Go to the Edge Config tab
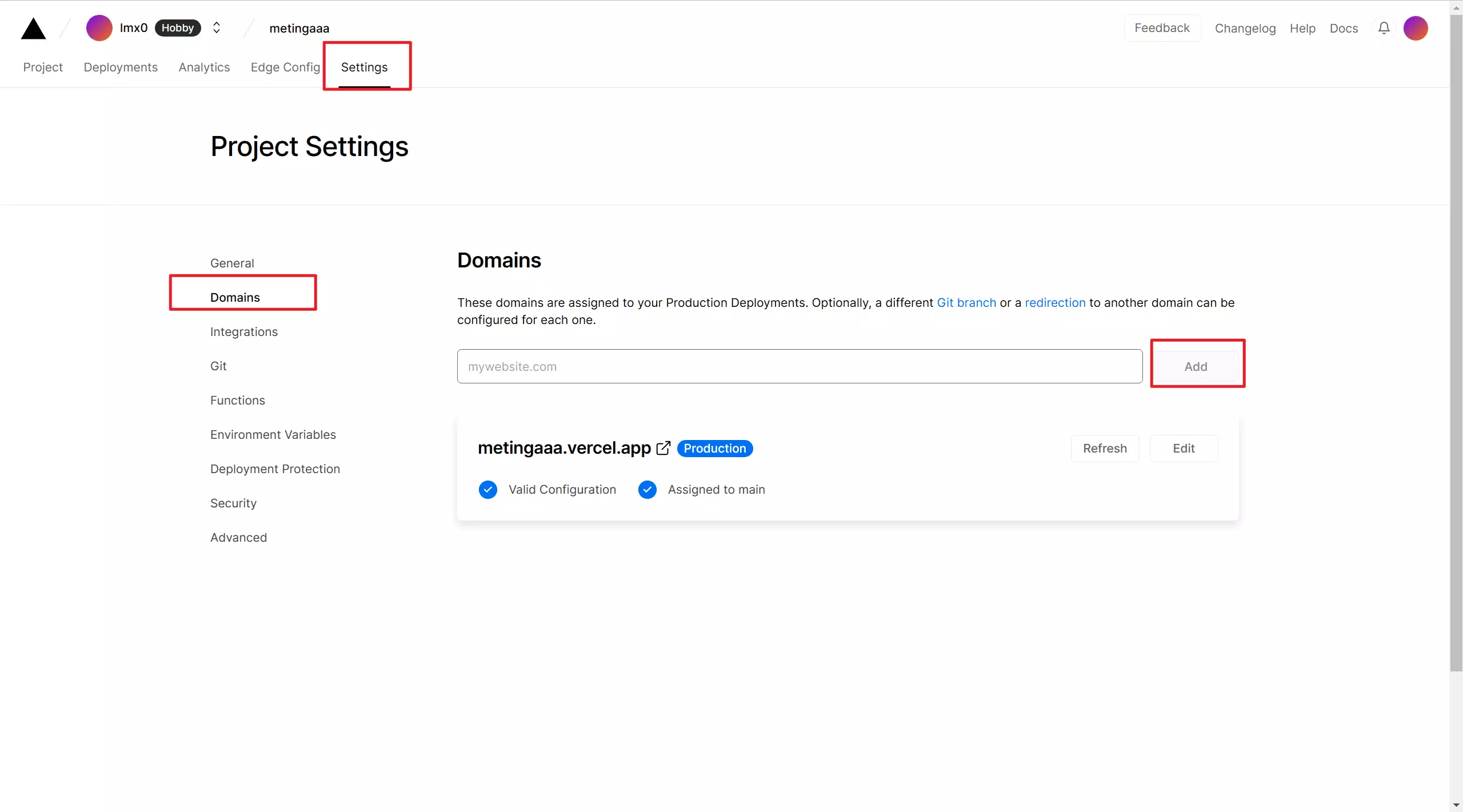Image resolution: width=1463 pixels, height=812 pixels. pyautogui.click(x=285, y=67)
